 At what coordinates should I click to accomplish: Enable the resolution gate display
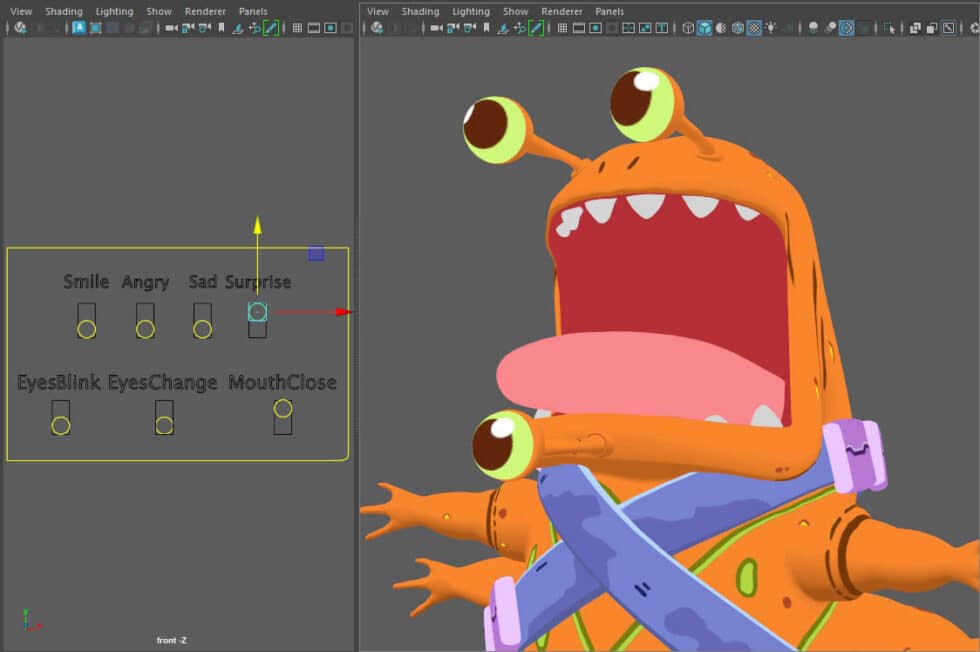point(597,29)
